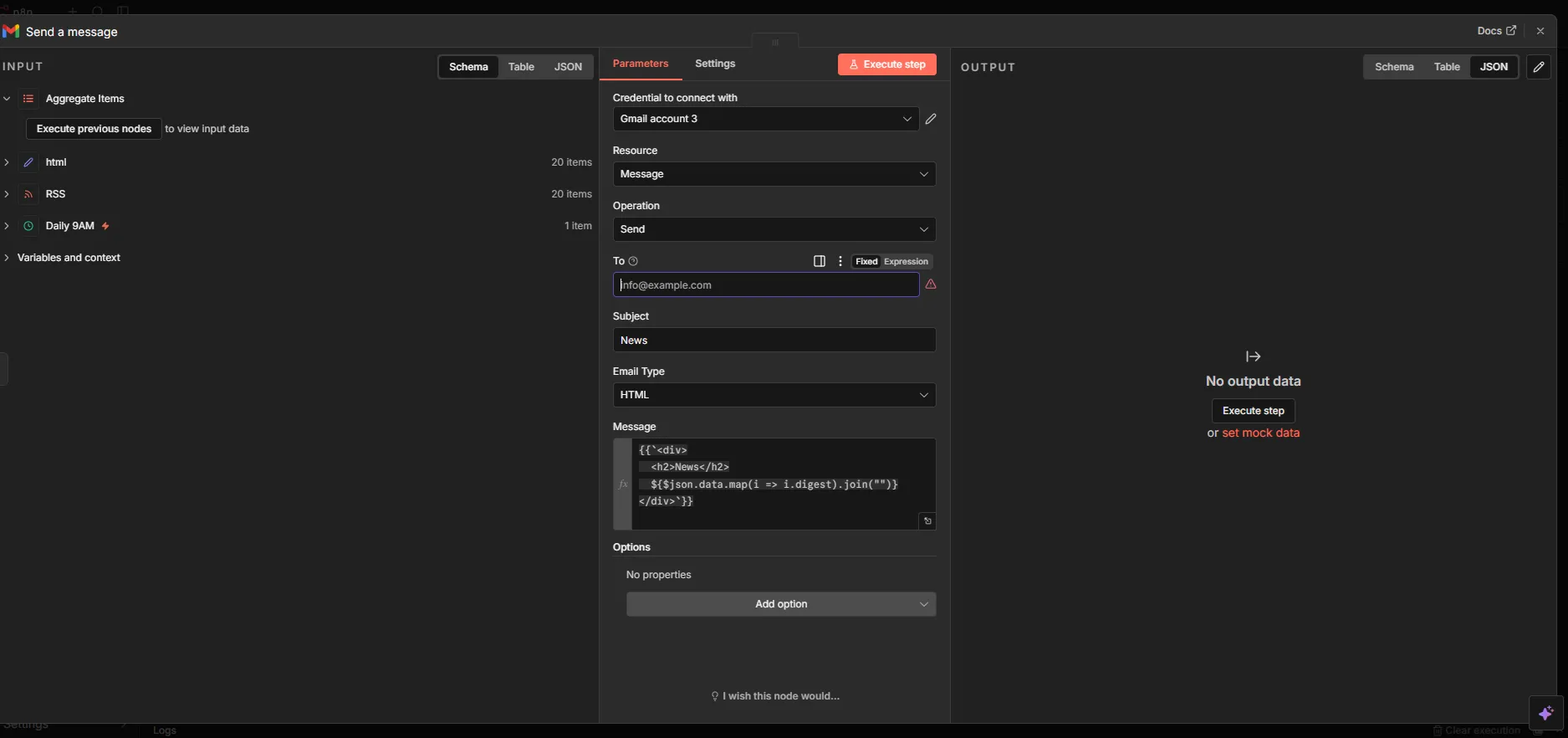Click the Daily 9AM clock icon
Image resolution: width=1568 pixels, height=738 pixels.
point(28,226)
